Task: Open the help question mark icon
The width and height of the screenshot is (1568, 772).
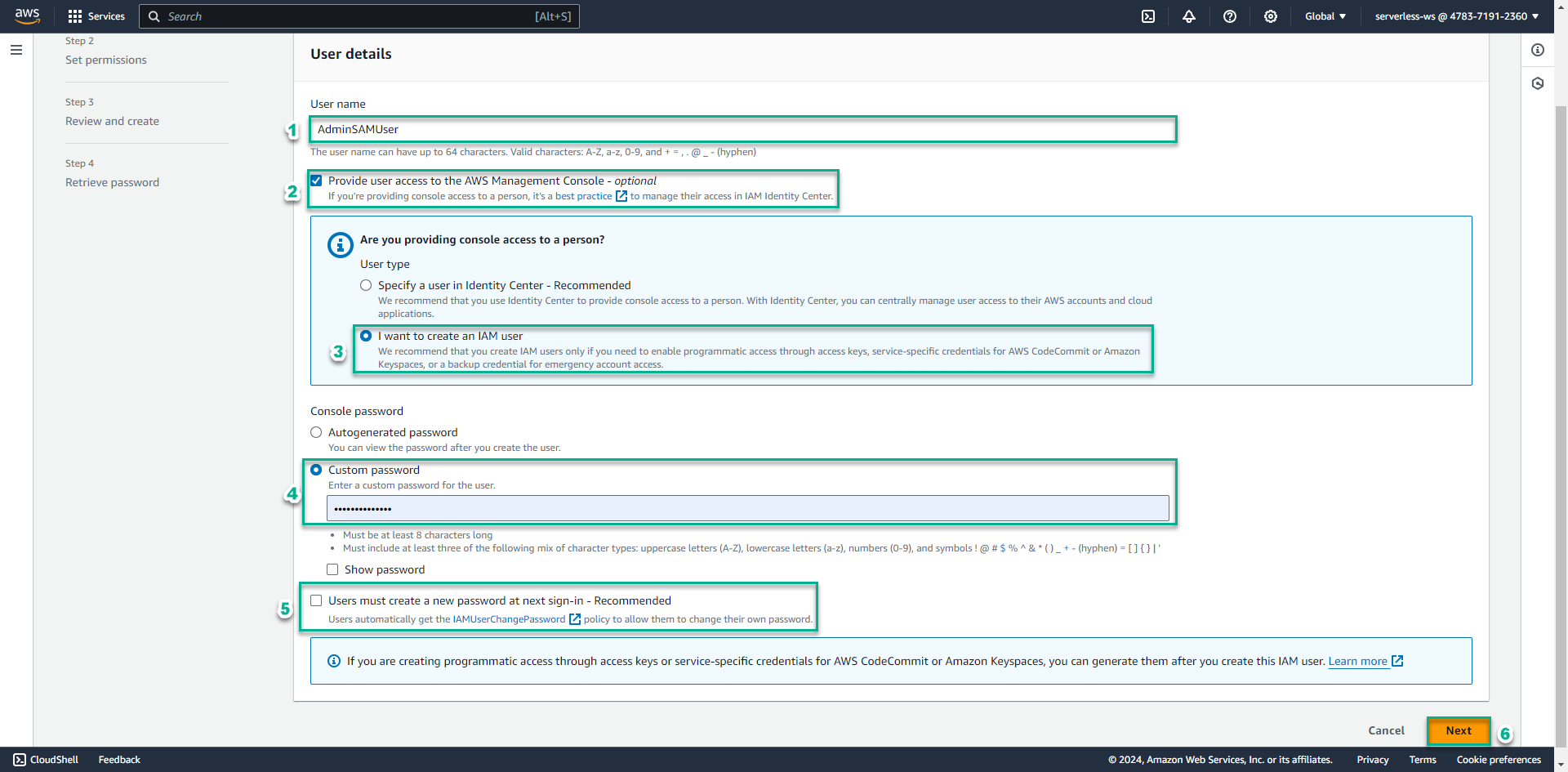Action: [x=1230, y=16]
